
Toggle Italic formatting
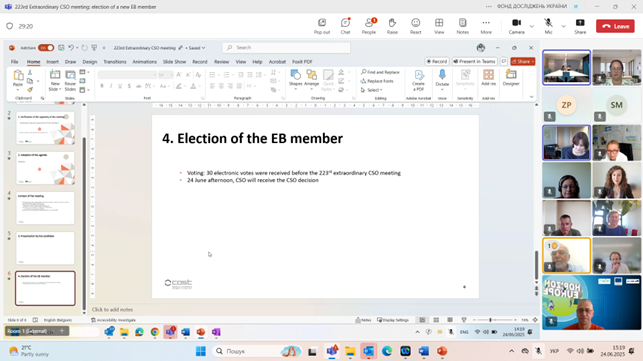click(111, 86)
